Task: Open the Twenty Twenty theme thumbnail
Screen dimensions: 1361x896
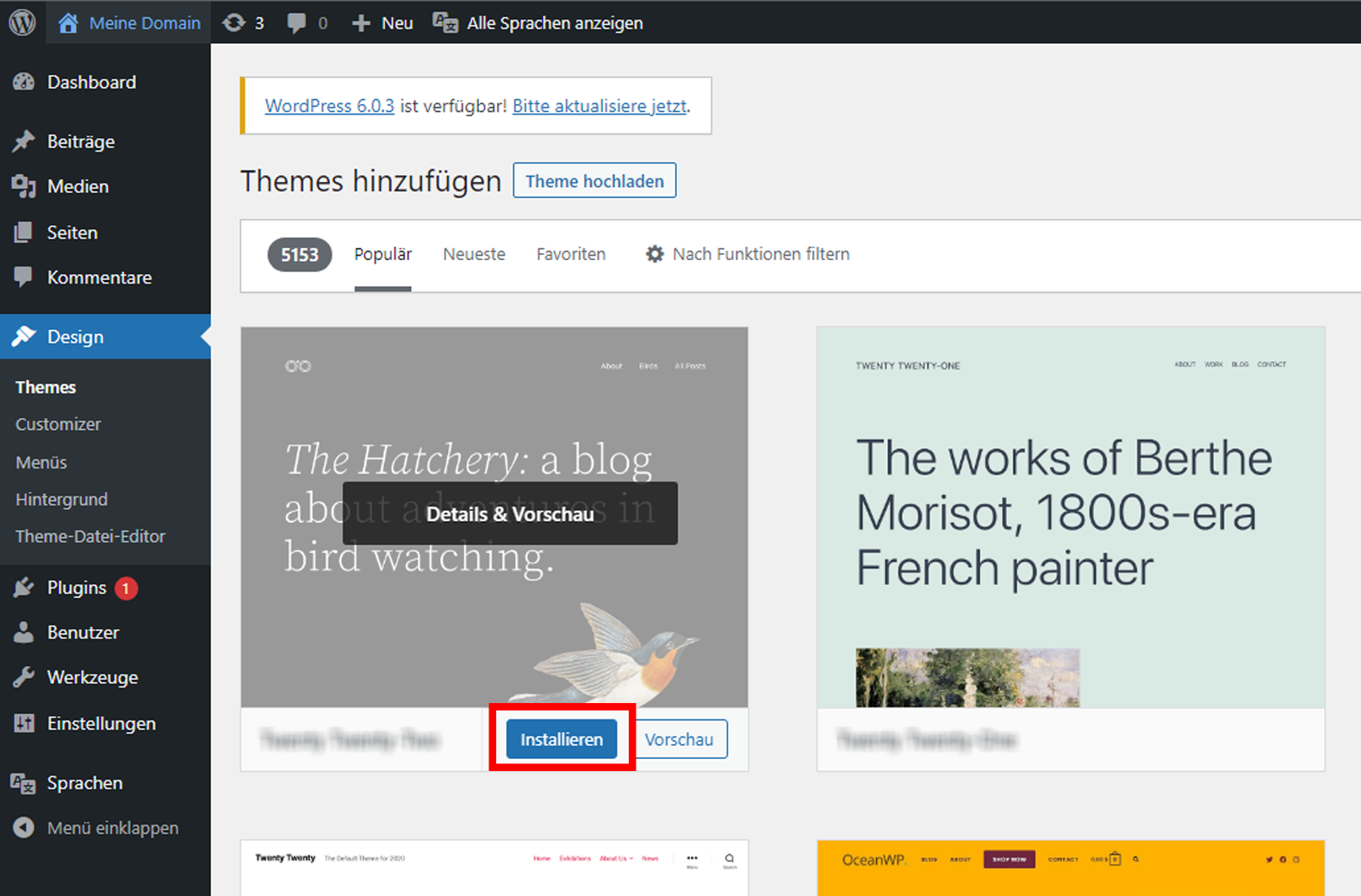Action: click(x=494, y=868)
